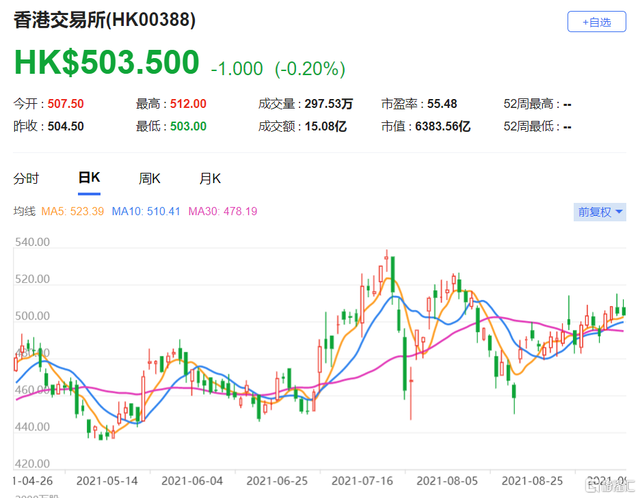Click the 最低 value 503.00
This screenshot has height=498, width=640.
click(188, 126)
